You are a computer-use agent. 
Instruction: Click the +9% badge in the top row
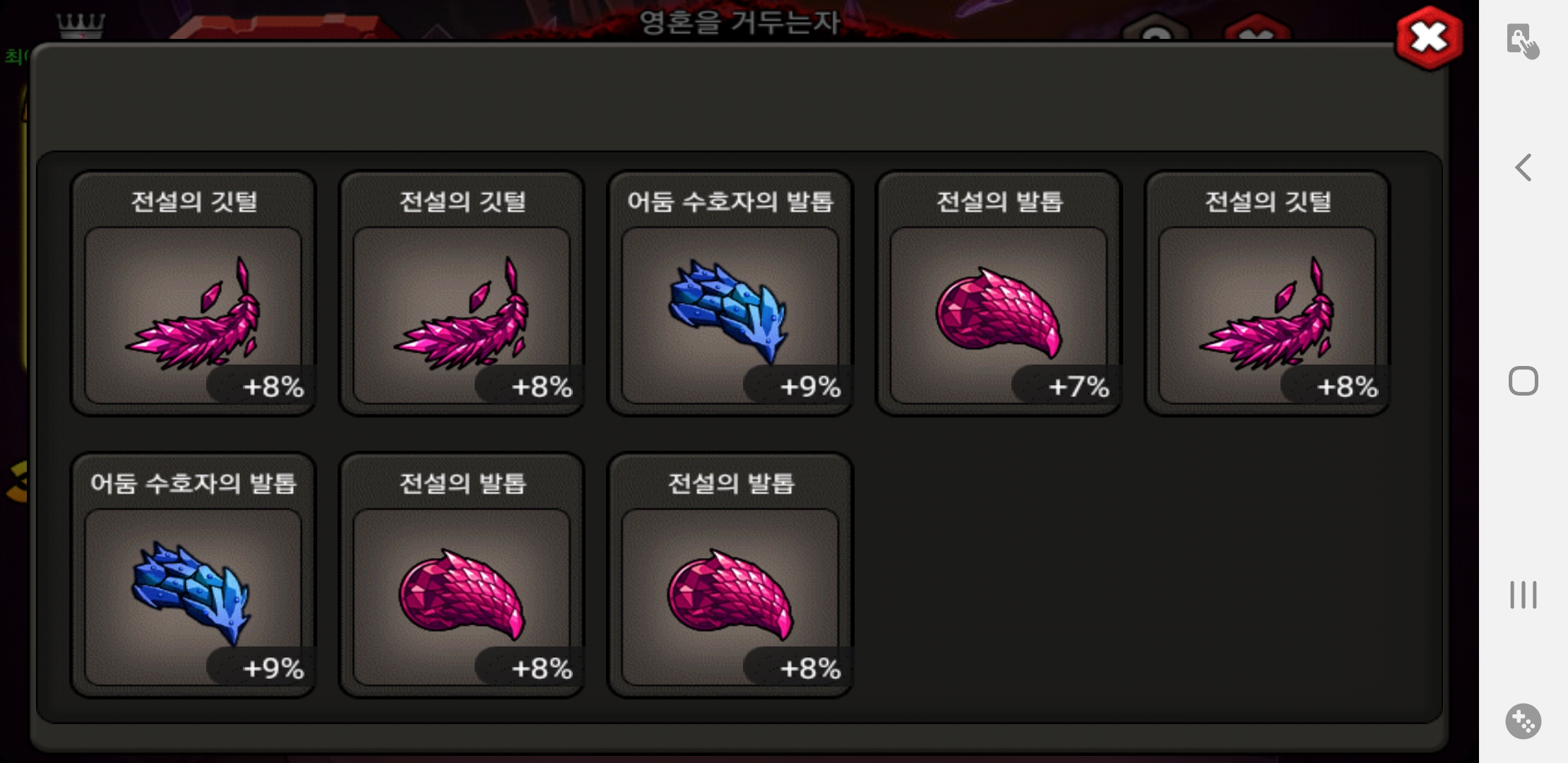tap(797, 386)
